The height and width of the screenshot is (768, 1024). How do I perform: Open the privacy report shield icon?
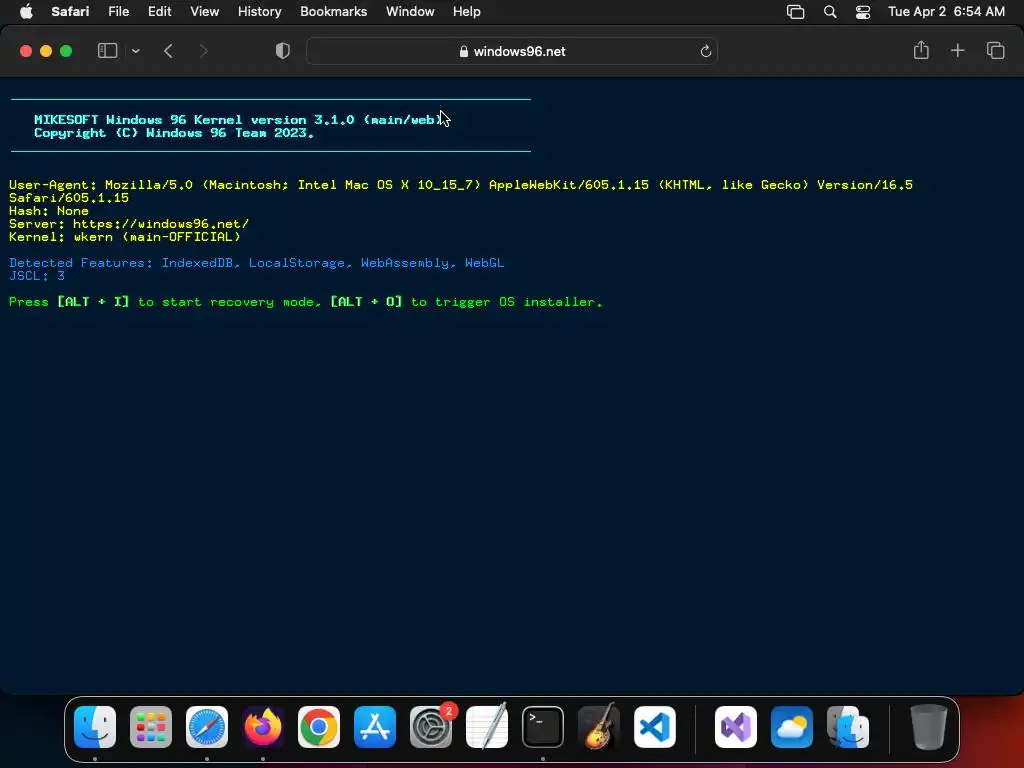click(x=282, y=51)
